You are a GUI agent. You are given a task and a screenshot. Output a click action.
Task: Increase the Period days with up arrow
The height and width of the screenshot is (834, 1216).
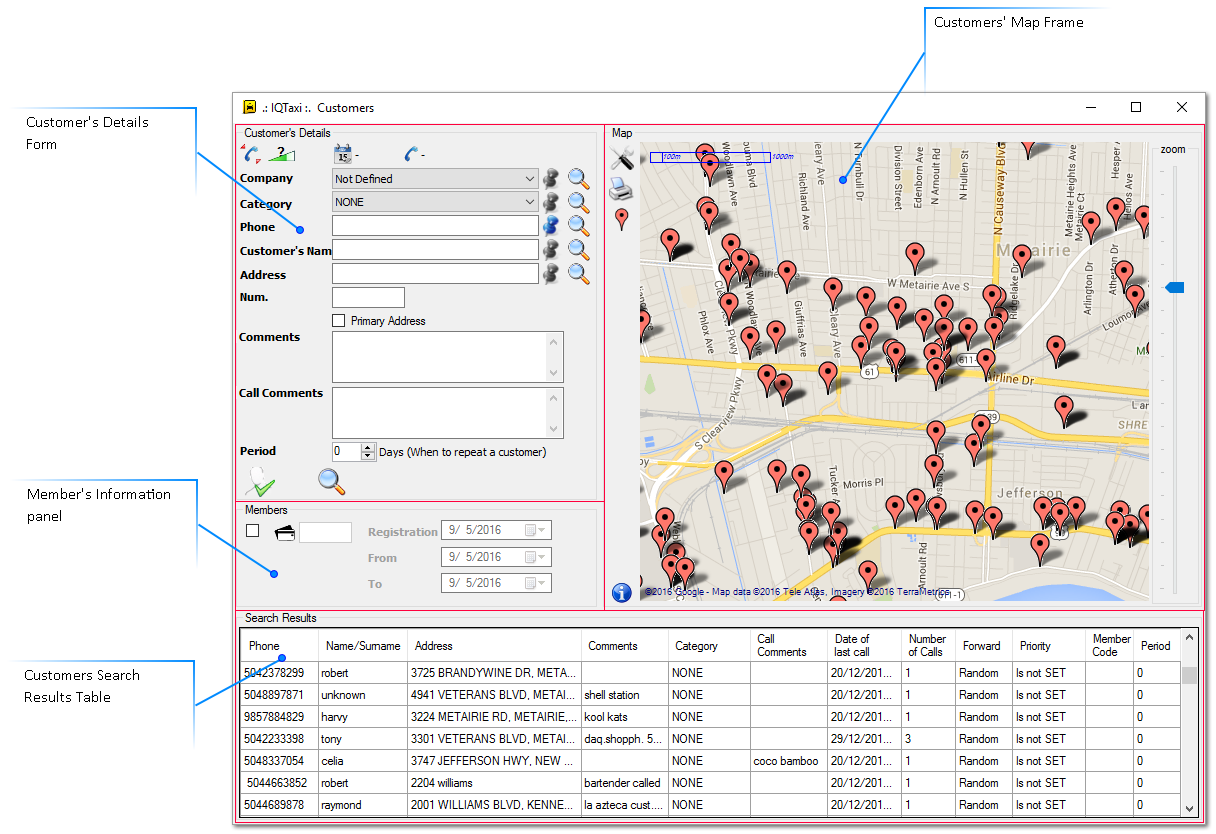pyautogui.click(x=368, y=447)
